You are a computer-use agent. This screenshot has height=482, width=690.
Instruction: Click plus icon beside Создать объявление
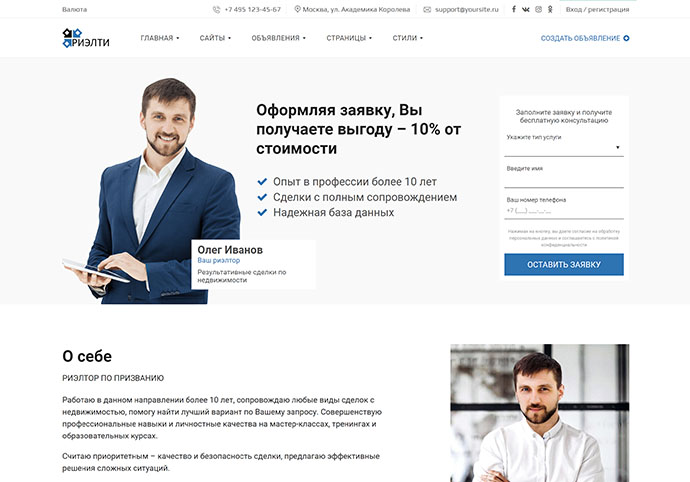(x=626, y=38)
